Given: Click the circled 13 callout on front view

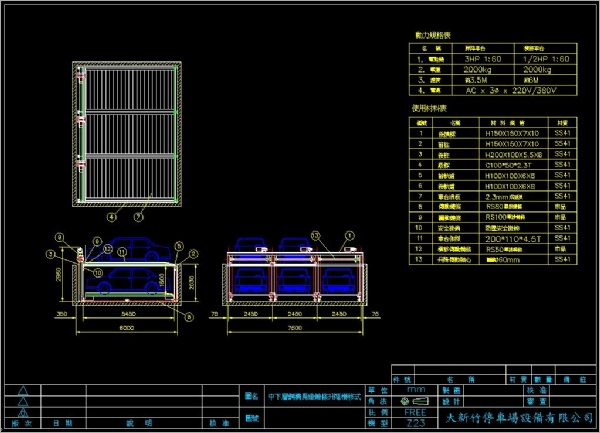Looking at the screenshot, I should 315,236.
